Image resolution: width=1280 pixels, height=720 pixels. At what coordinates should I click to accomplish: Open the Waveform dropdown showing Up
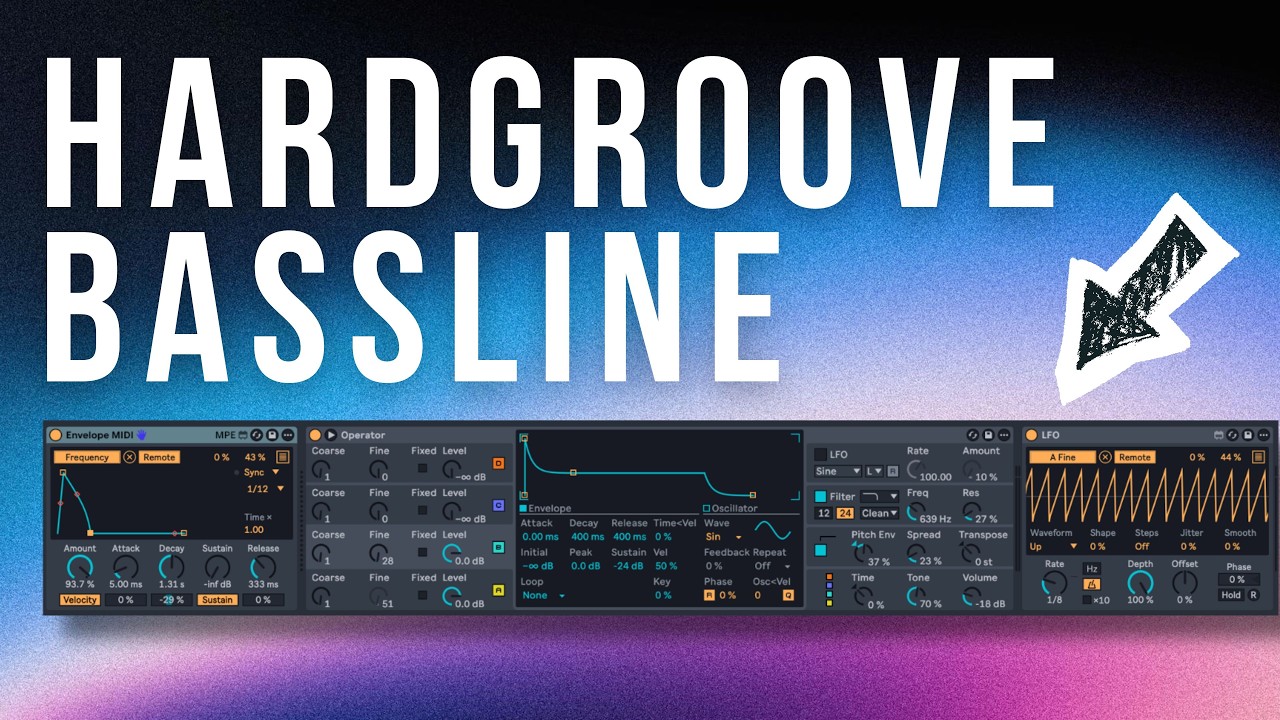pyautogui.click(x=1053, y=546)
